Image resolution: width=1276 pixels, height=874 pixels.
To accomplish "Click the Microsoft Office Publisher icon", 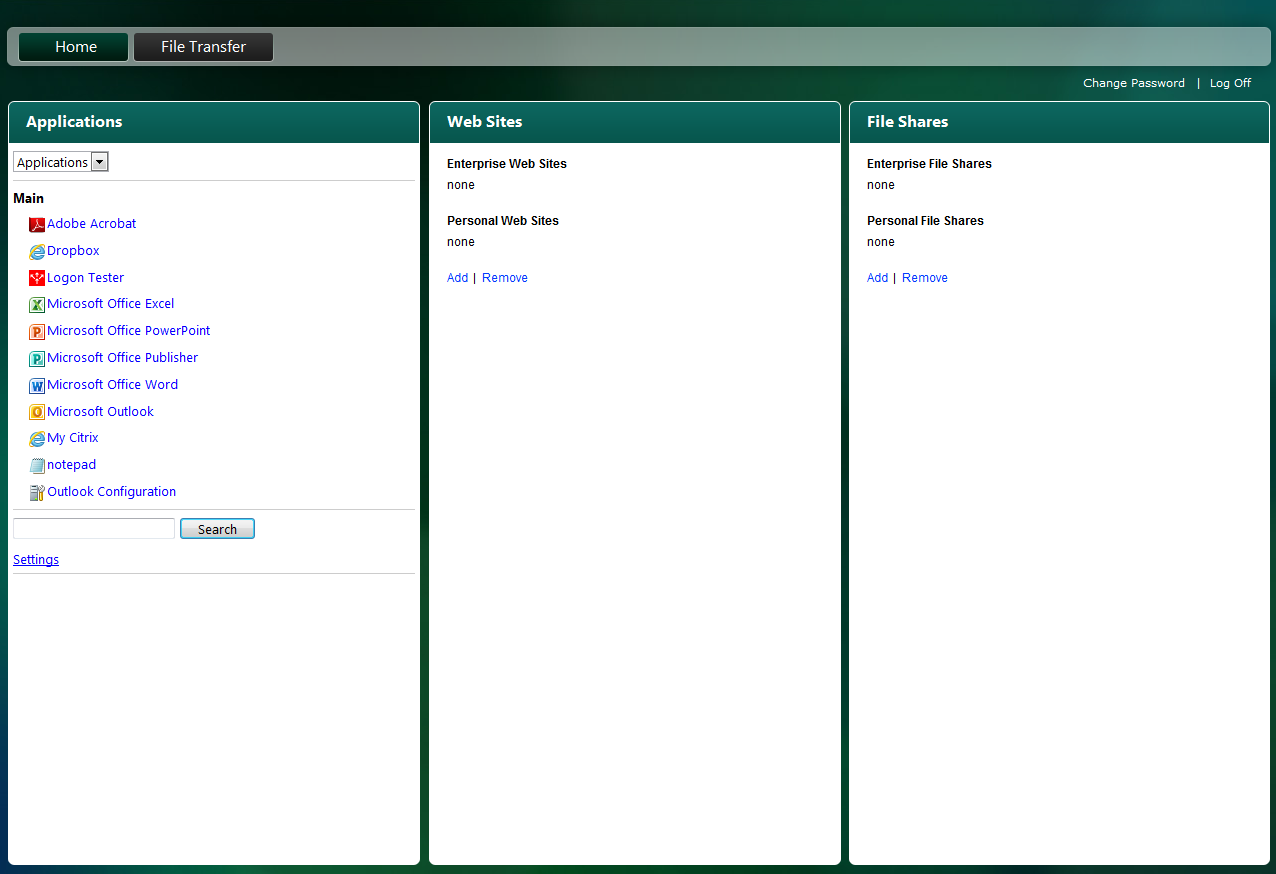I will (37, 359).
